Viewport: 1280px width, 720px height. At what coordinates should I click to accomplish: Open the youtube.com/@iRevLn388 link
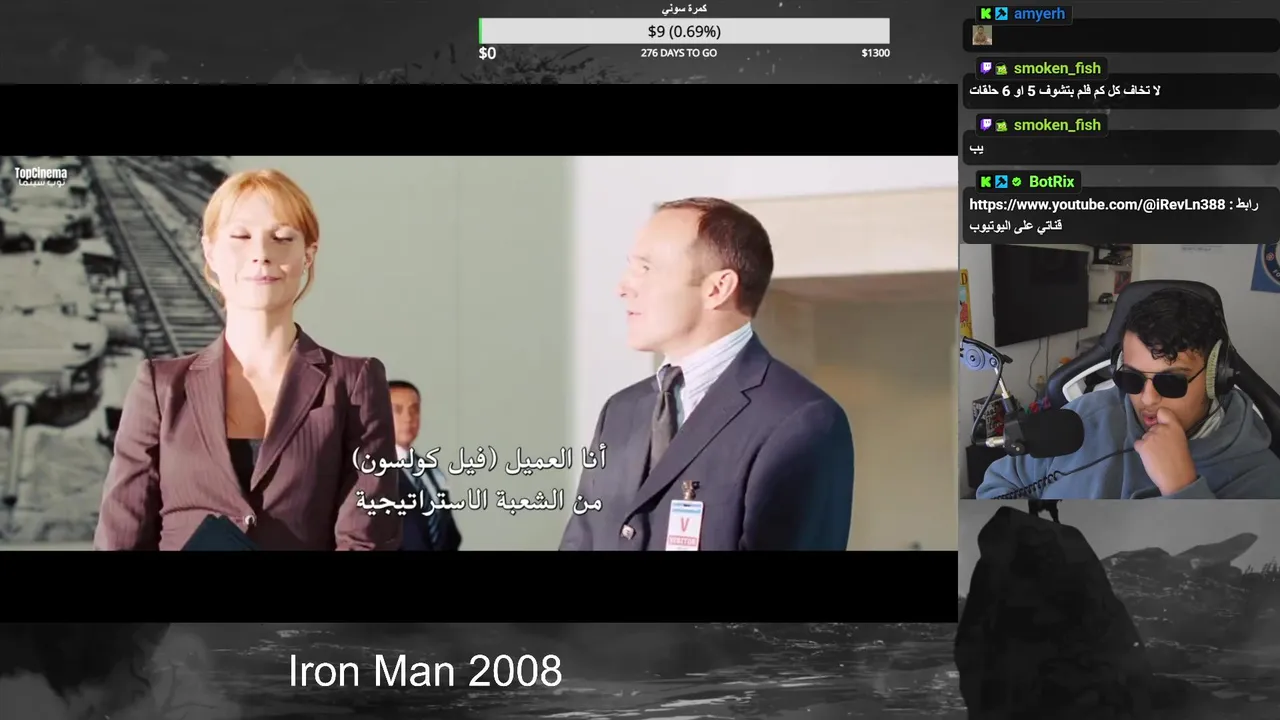coord(1097,205)
